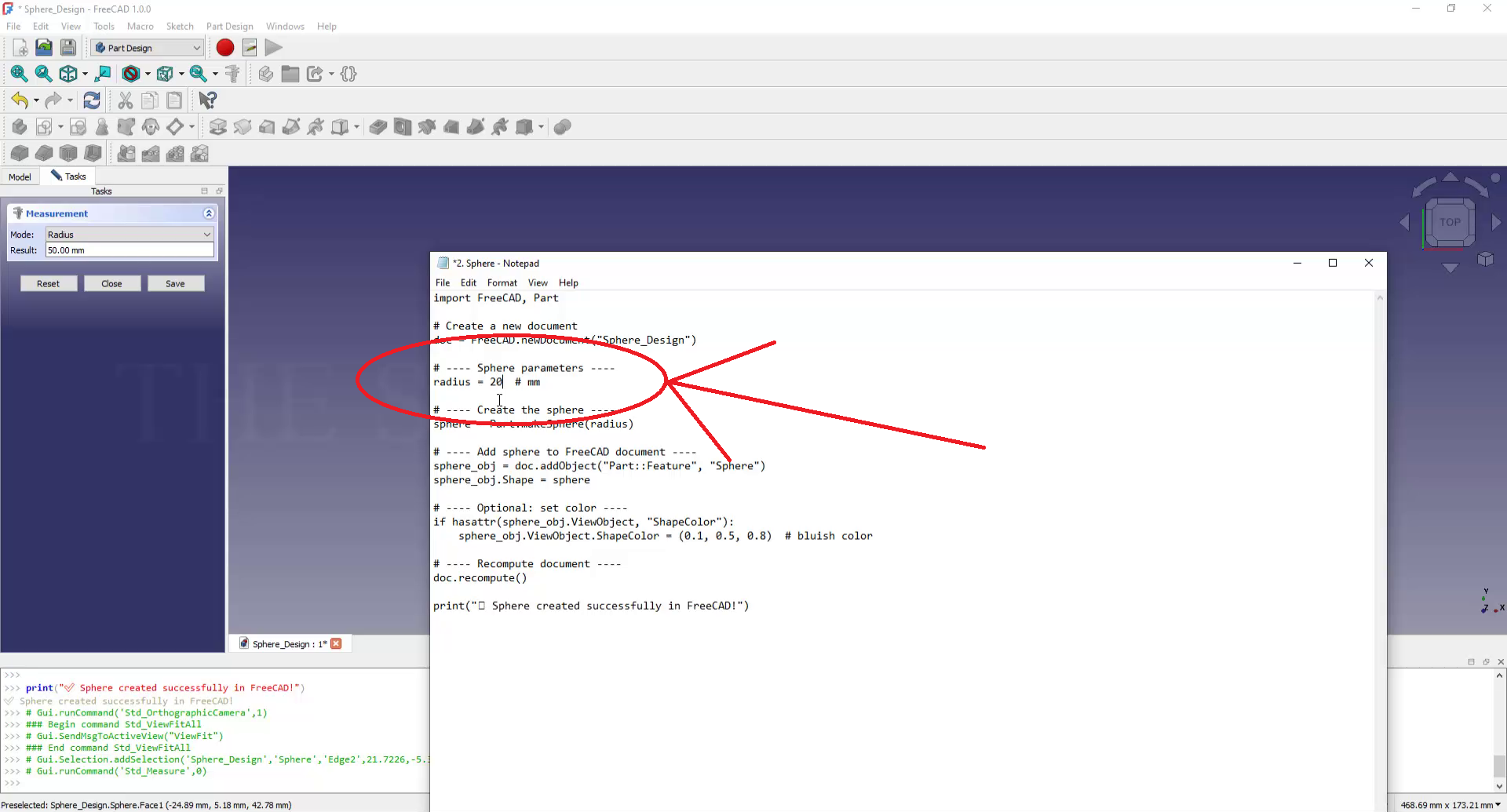This screenshot has width=1507, height=812.
Task: Click the red macro recording button
Action: (225, 48)
